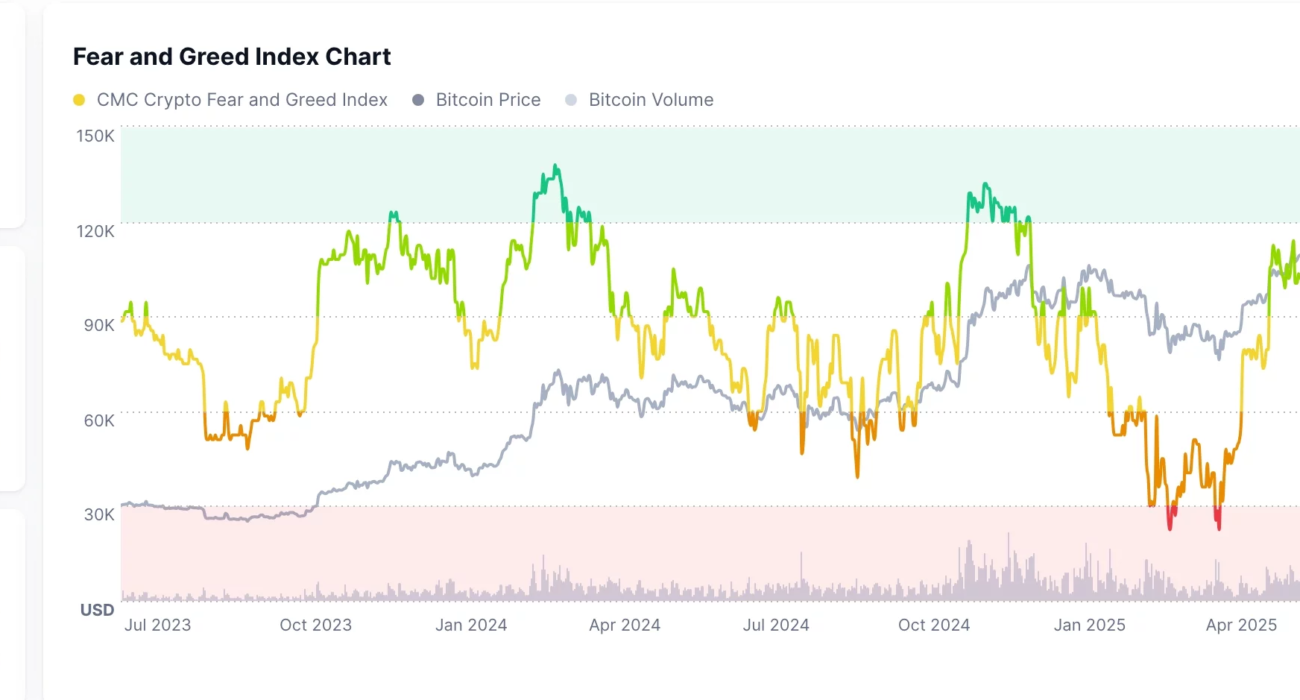Image resolution: width=1300 pixels, height=700 pixels.
Task: Click the Oct 2023 axis label
Action: (x=316, y=626)
